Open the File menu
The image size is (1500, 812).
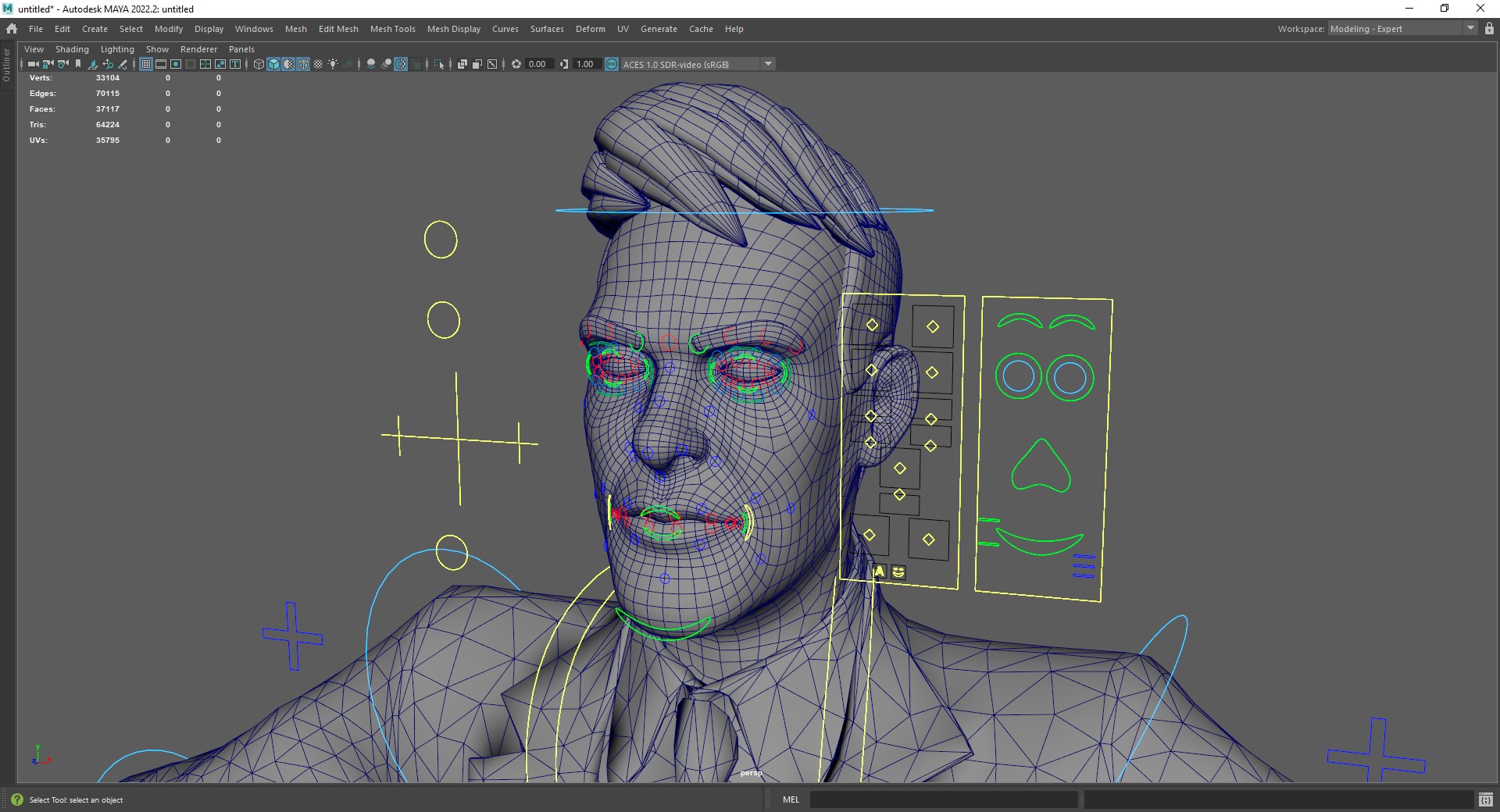pyautogui.click(x=36, y=29)
